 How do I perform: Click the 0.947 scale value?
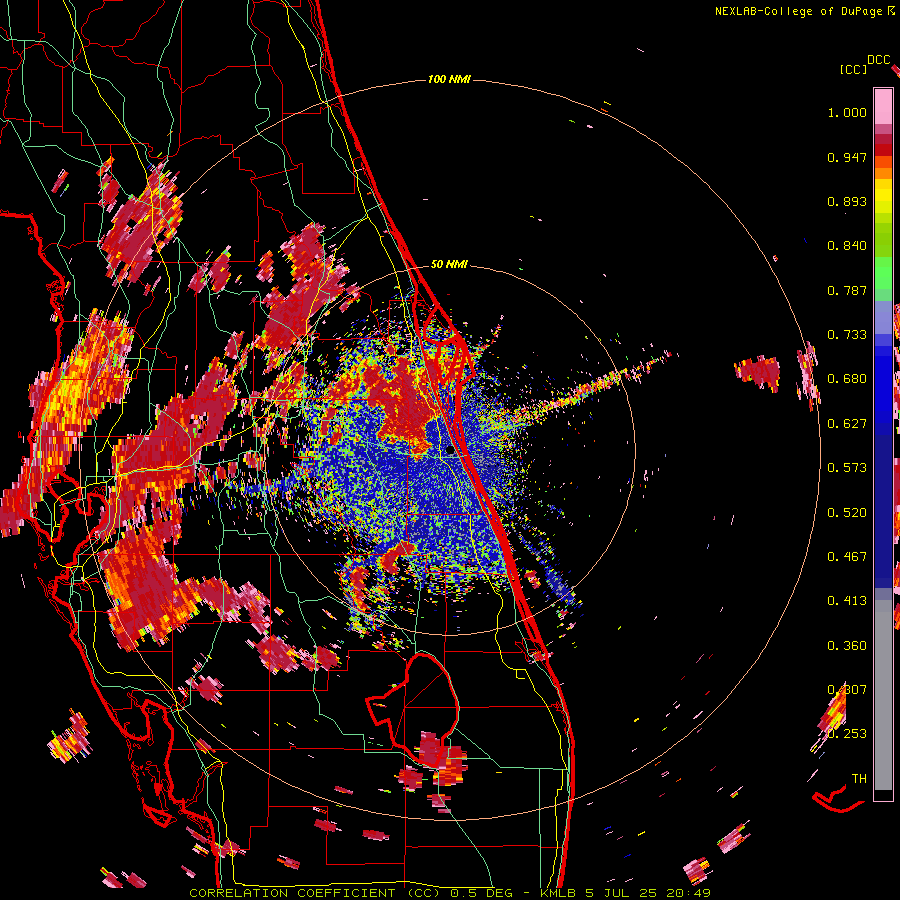click(847, 157)
